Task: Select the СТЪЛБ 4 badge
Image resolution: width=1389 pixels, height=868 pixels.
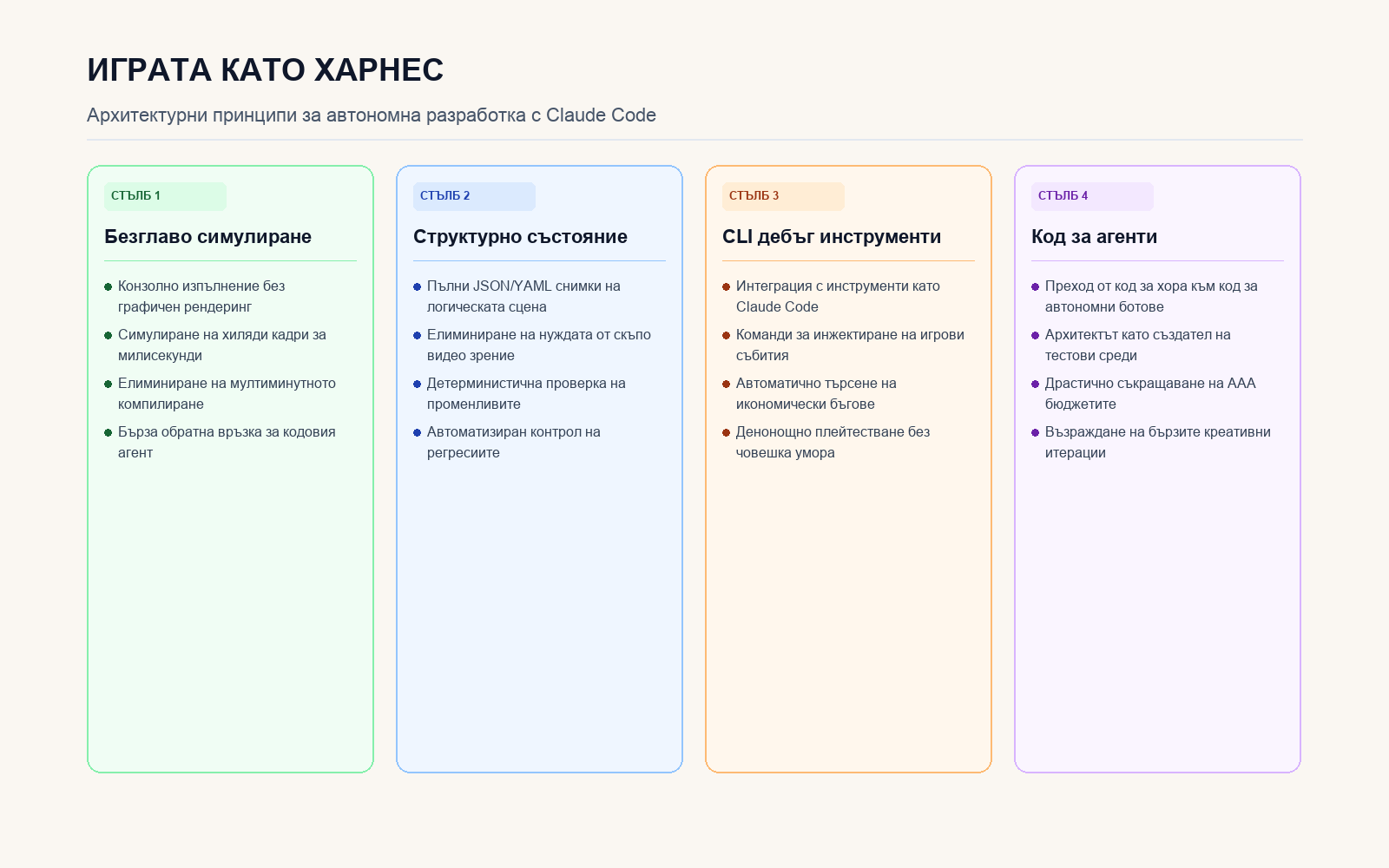Action: pyautogui.click(x=1092, y=196)
